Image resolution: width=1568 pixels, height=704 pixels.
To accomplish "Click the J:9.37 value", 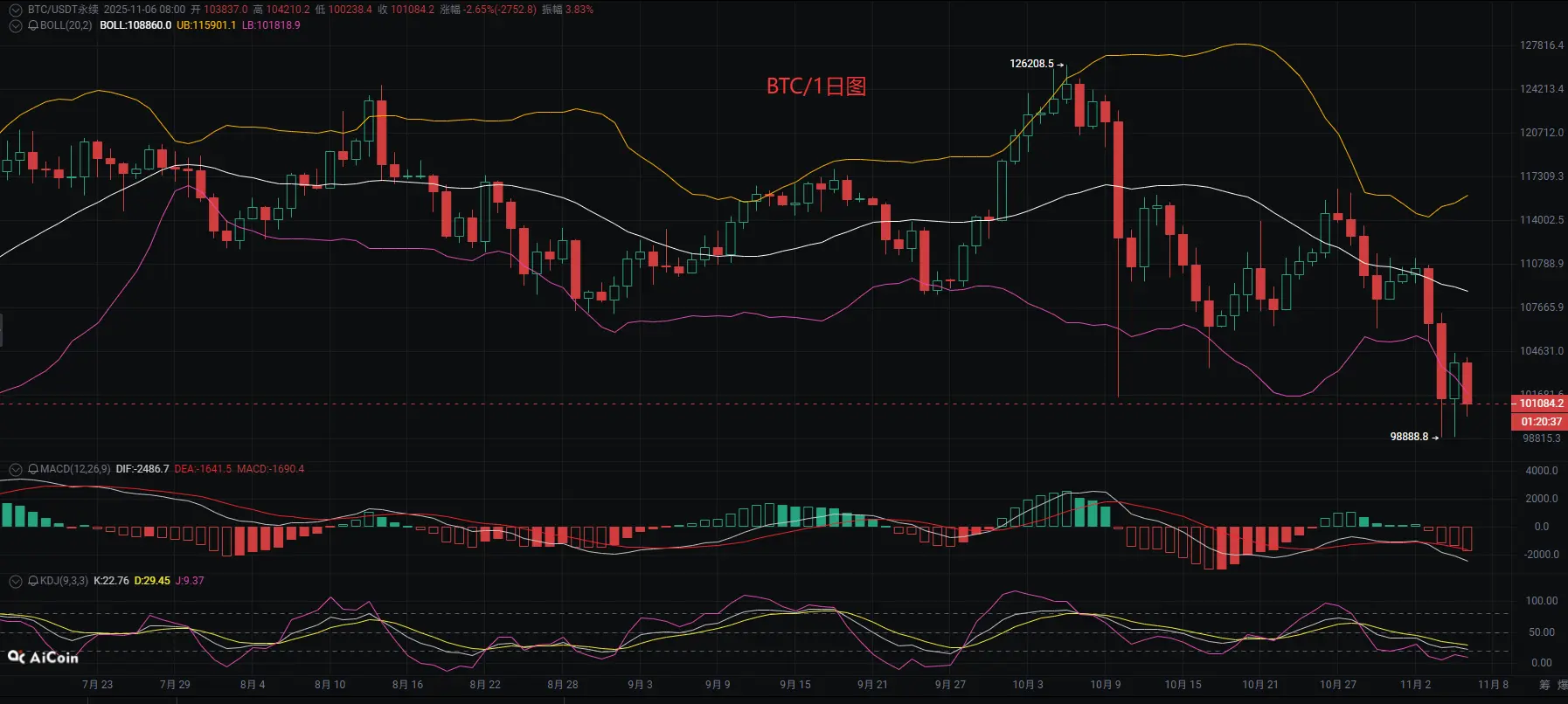I will tap(190, 581).
